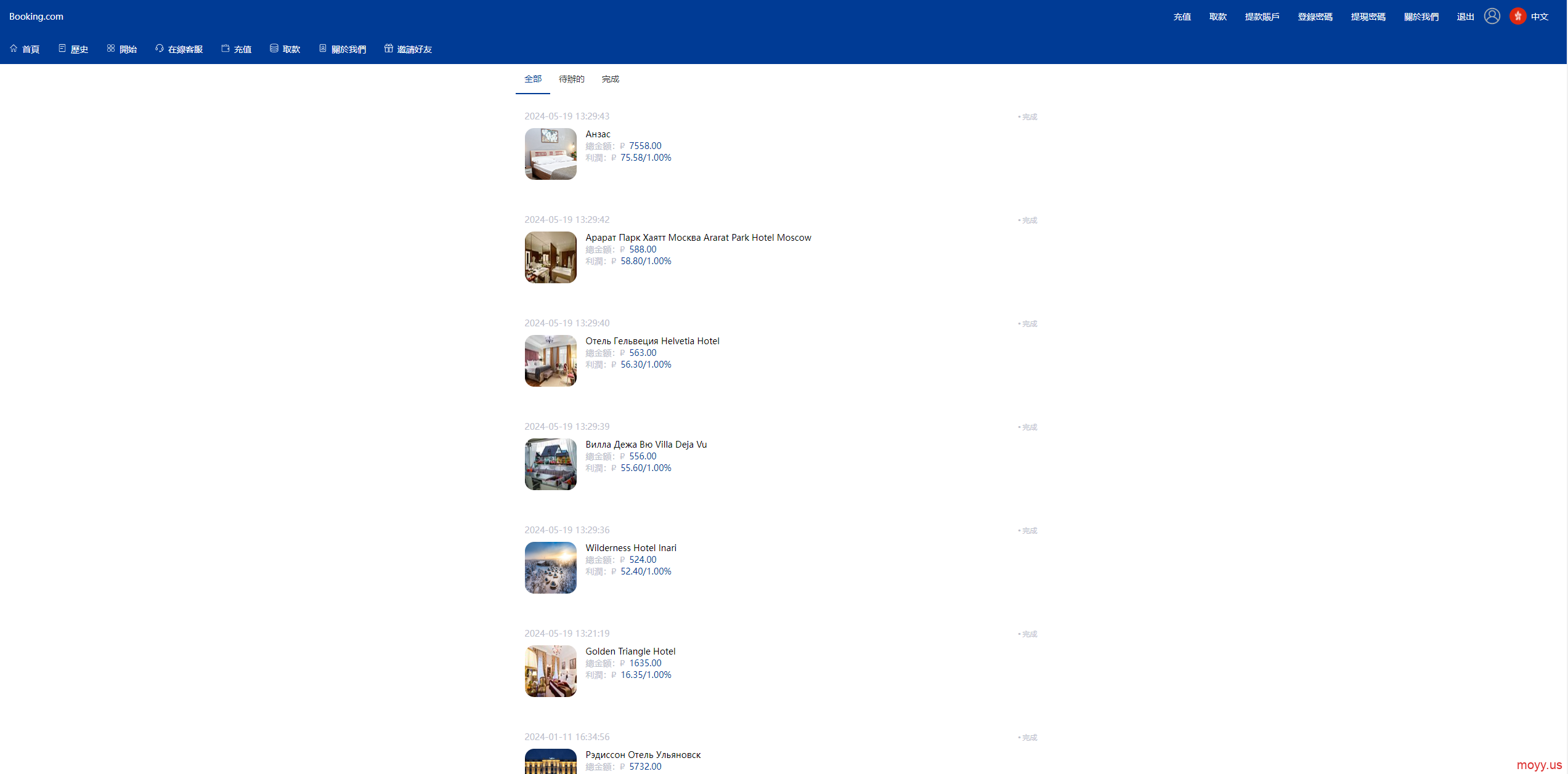Click 中文 language selector label
This screenshot has width=1568, height=774.
pyautogui.click(x=1540, y=17)
